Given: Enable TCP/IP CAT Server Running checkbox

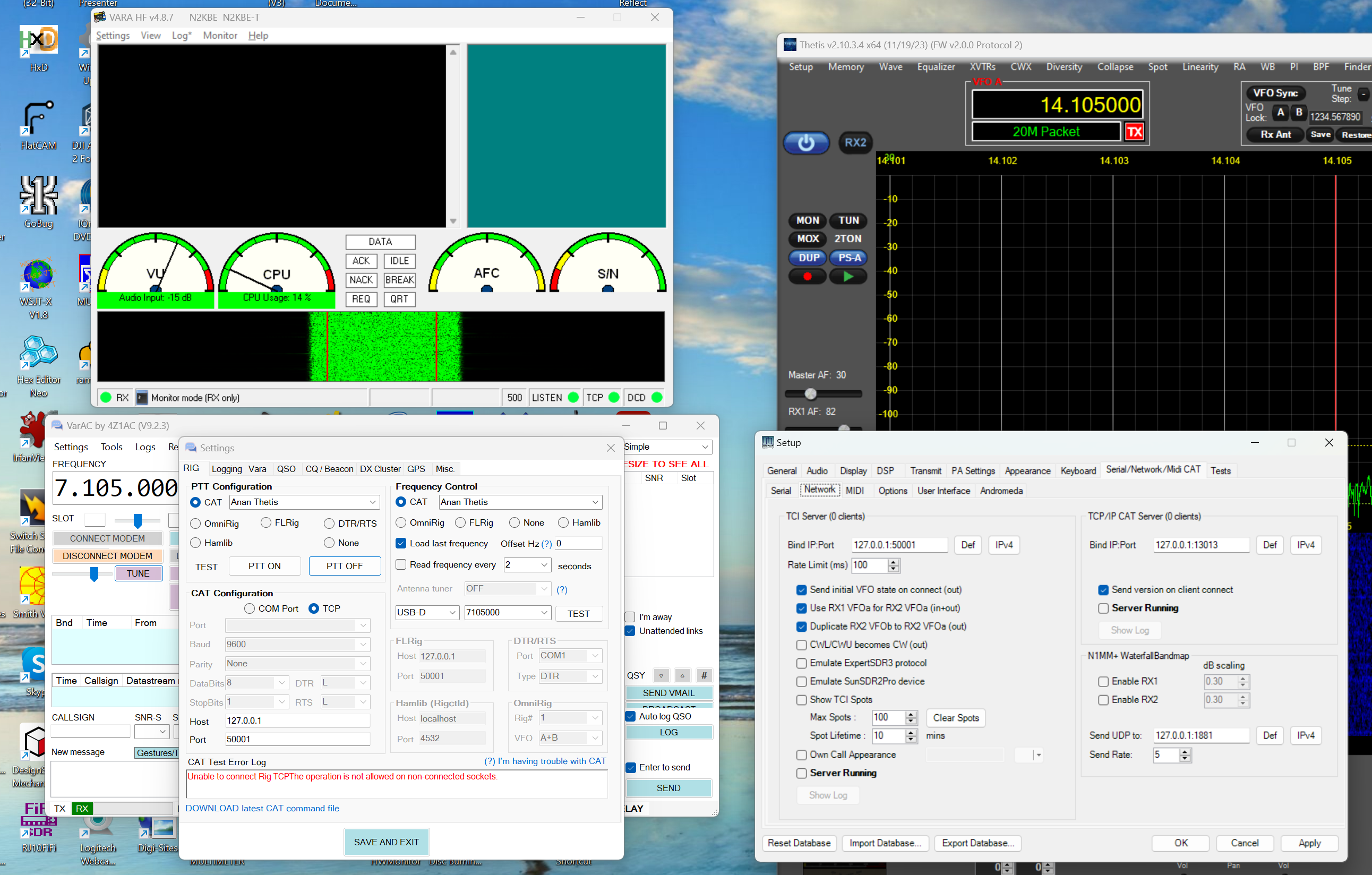Looking at the screenshot, I should tap(1103, 608).
